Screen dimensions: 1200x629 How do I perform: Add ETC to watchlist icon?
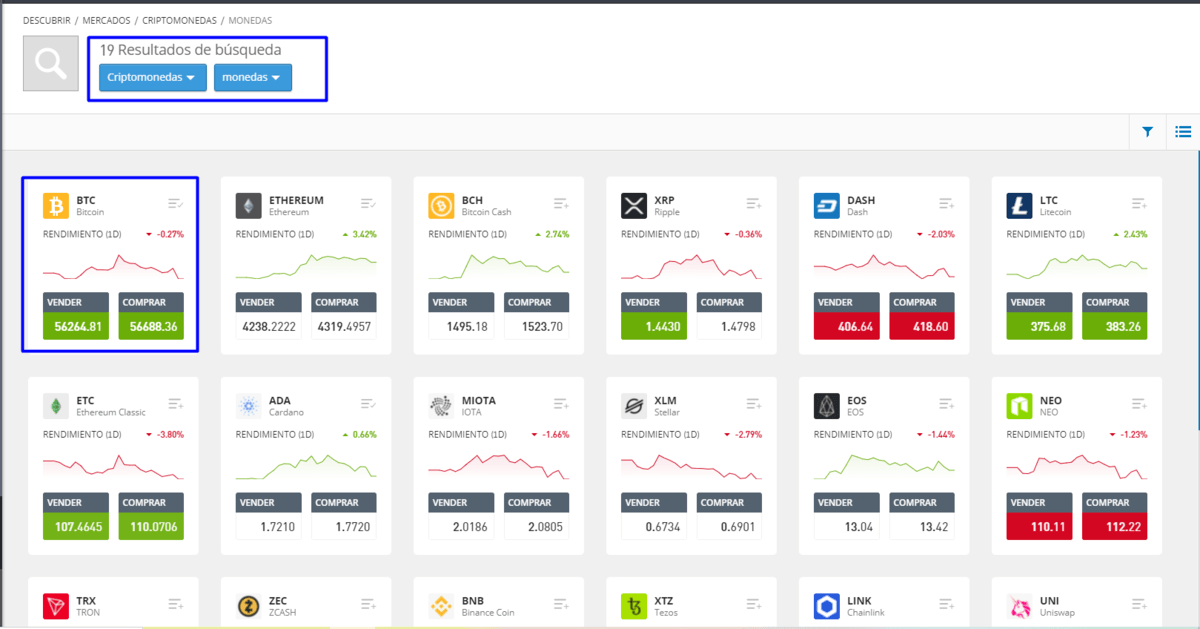(176, 403)
